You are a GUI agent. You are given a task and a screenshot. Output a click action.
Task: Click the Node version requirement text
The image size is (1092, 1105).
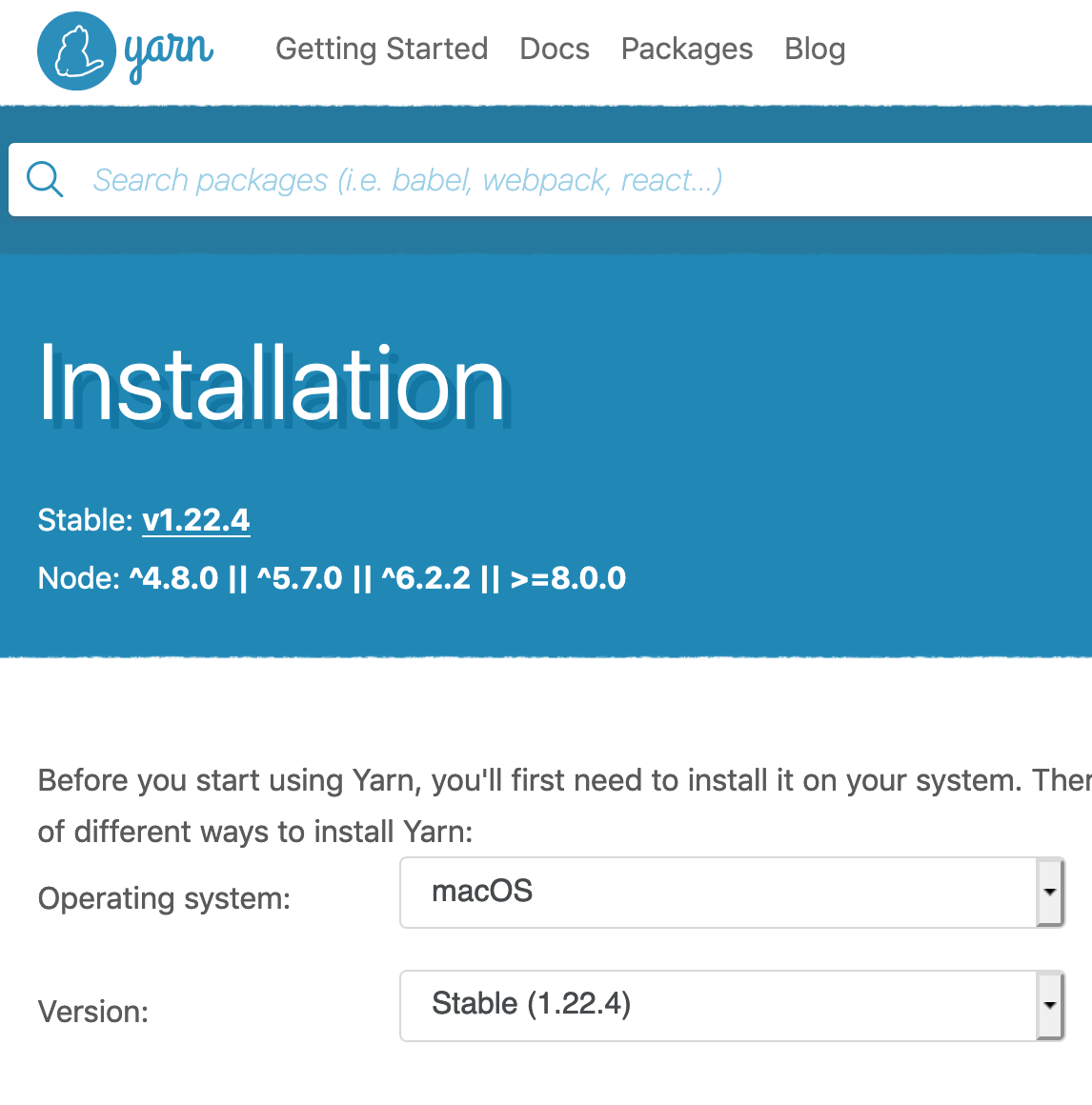[x=332, y=578]
